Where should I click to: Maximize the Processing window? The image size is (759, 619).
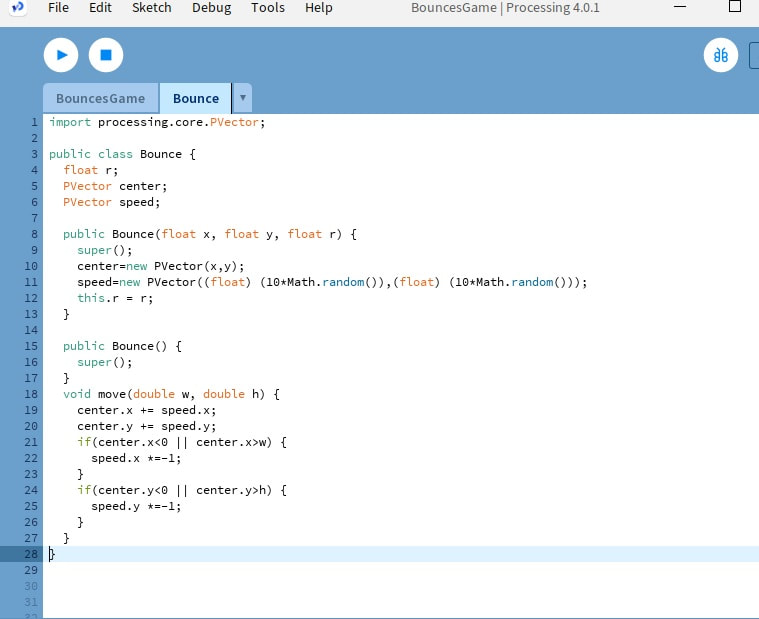[735, 6]
